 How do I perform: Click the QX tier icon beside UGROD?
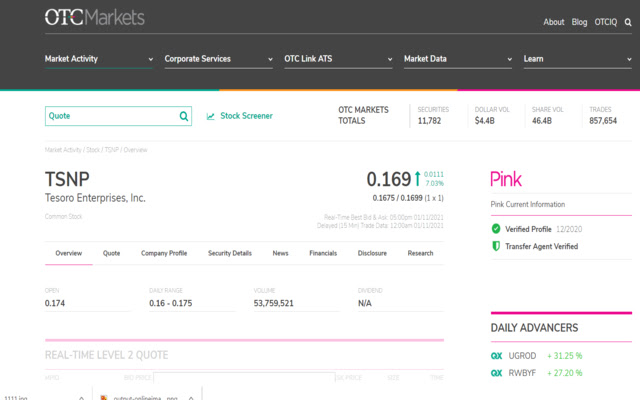[496, 355]
